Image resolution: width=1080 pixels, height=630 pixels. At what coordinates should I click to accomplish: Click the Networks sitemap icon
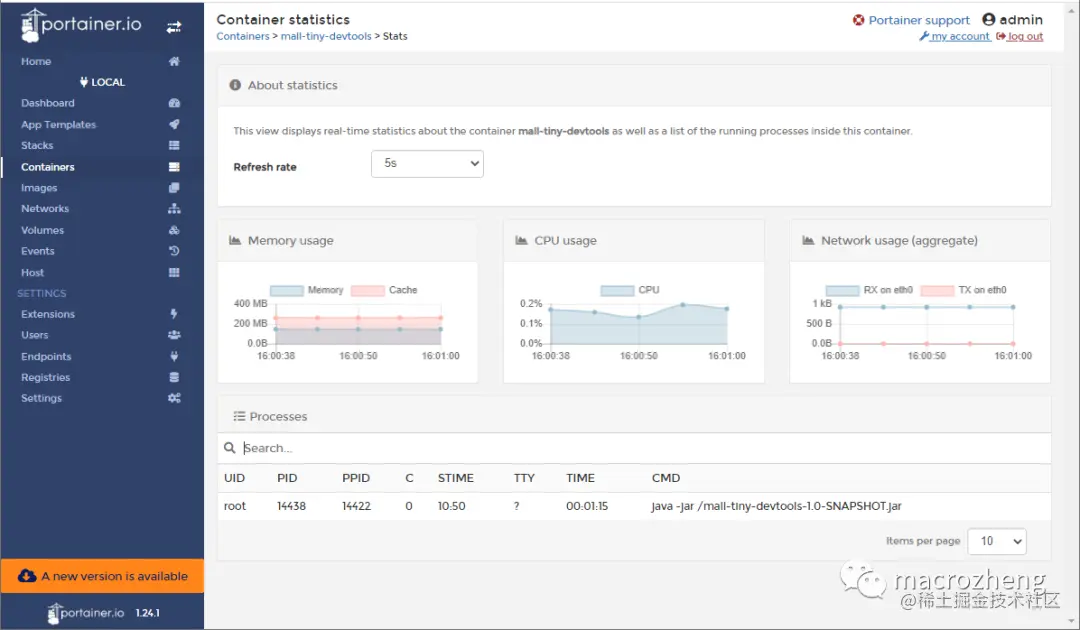[174, 209]
